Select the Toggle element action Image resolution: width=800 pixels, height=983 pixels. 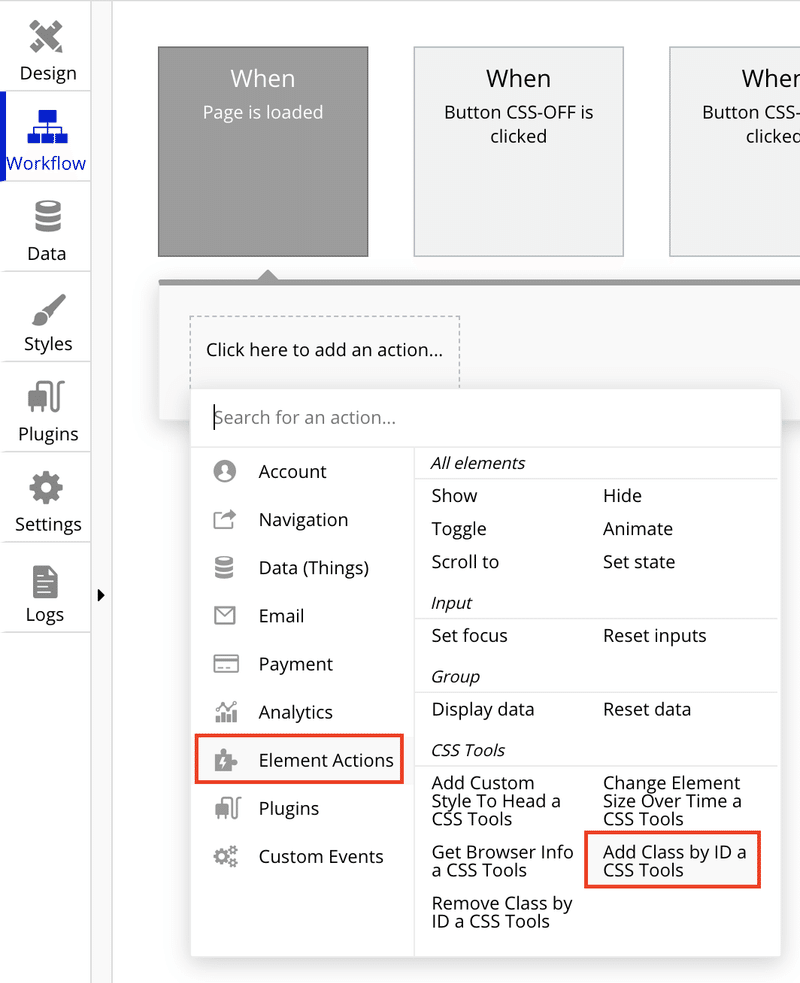pos(458,528)
